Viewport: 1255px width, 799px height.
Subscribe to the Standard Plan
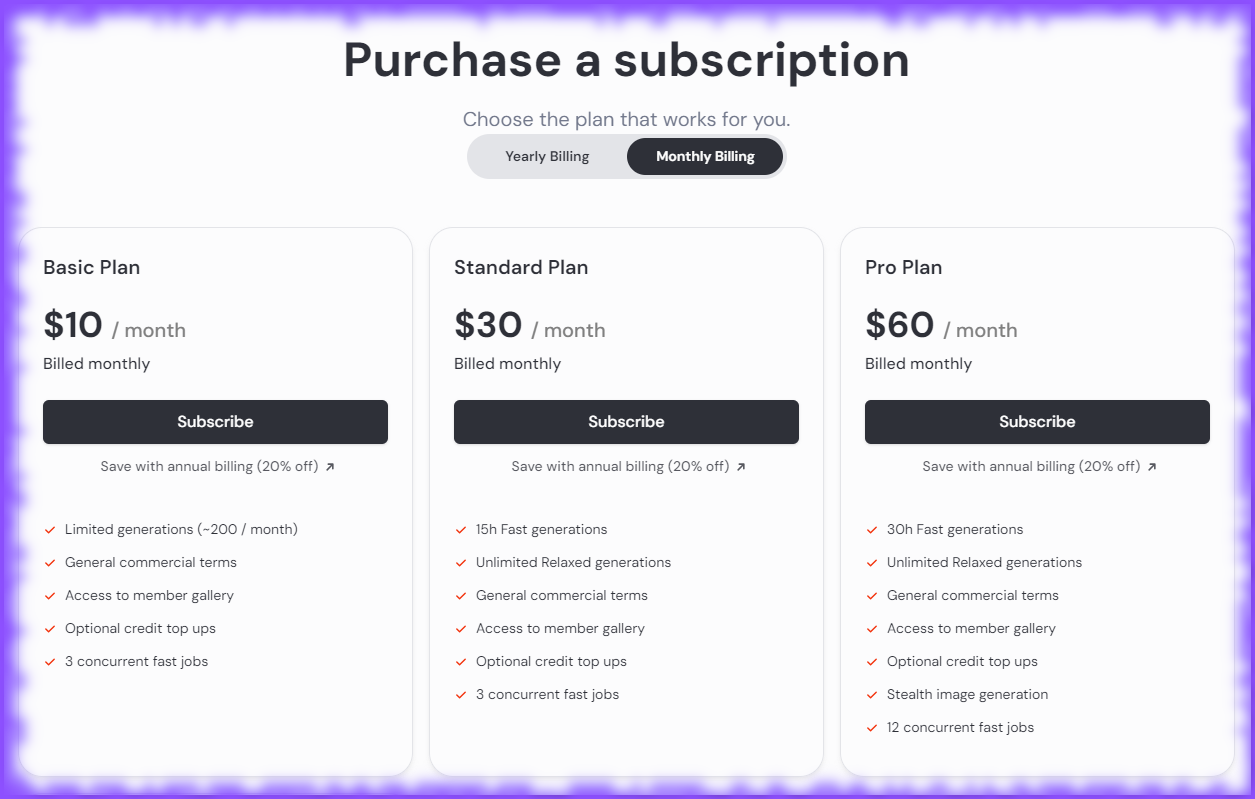(x=626, y=422)
